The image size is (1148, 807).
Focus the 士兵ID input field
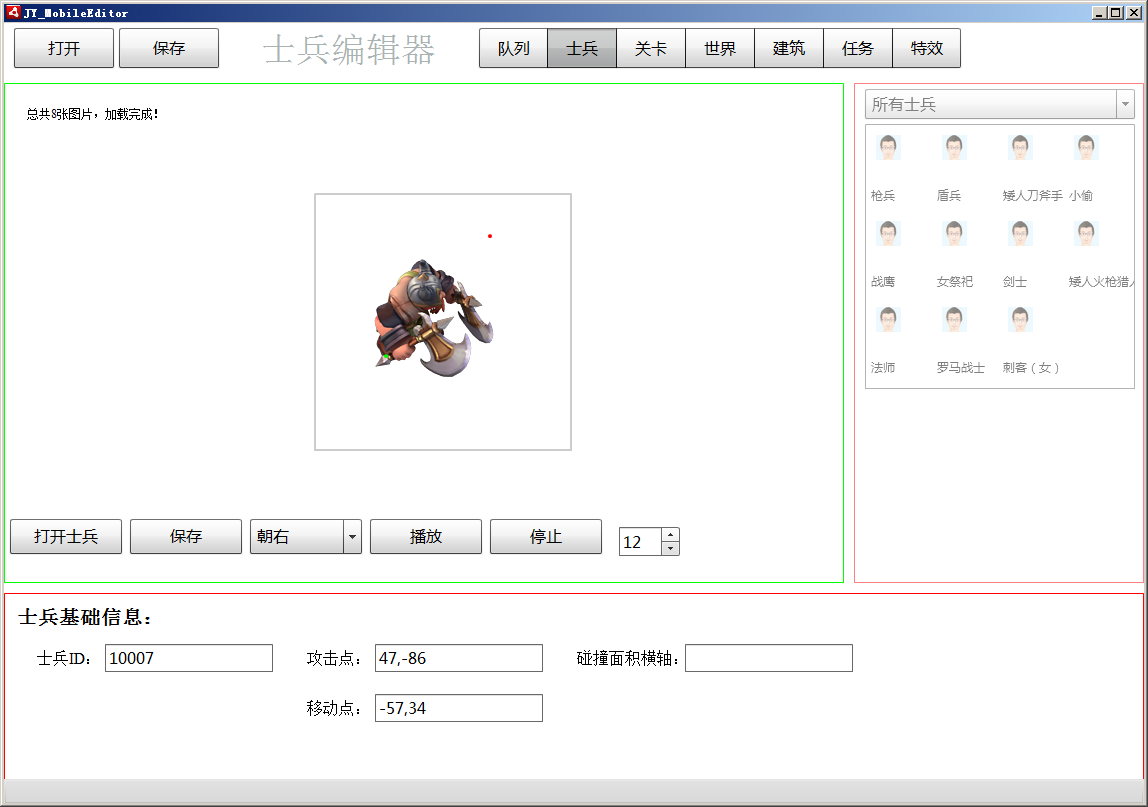click(x=189, y=658)
